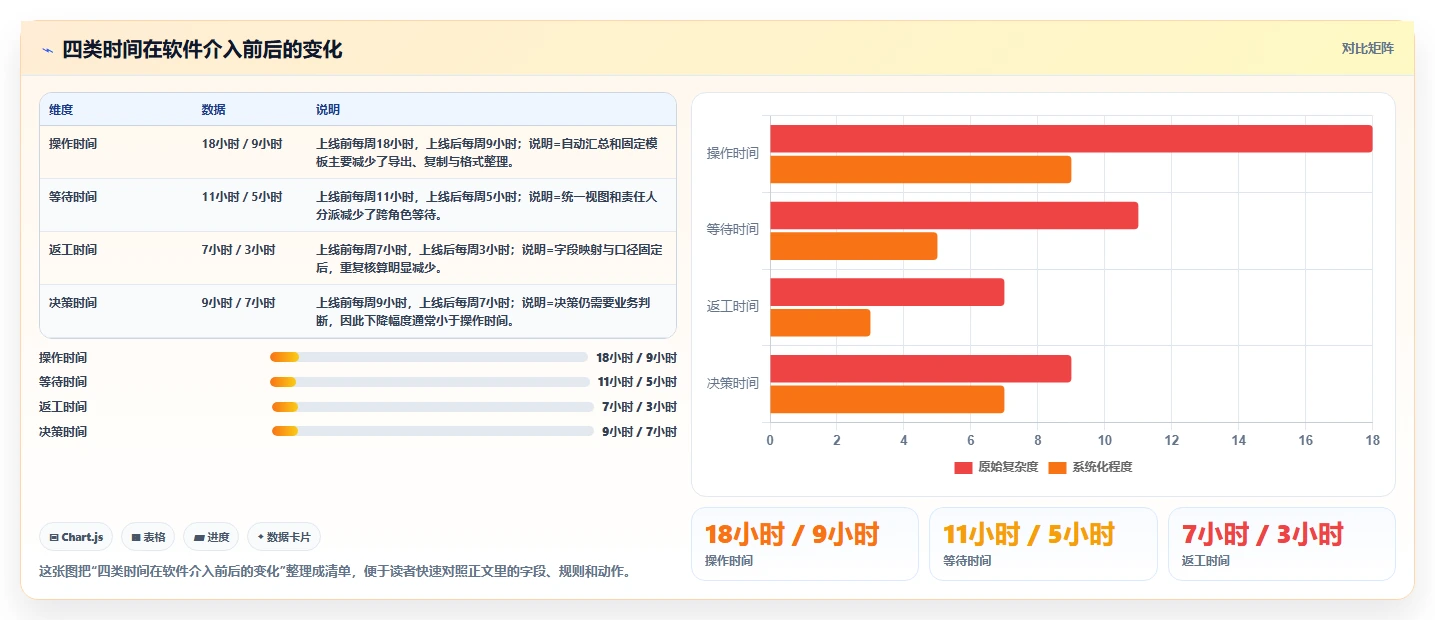Click orange 等待时间 bar in chart

(x=853, y=246)
